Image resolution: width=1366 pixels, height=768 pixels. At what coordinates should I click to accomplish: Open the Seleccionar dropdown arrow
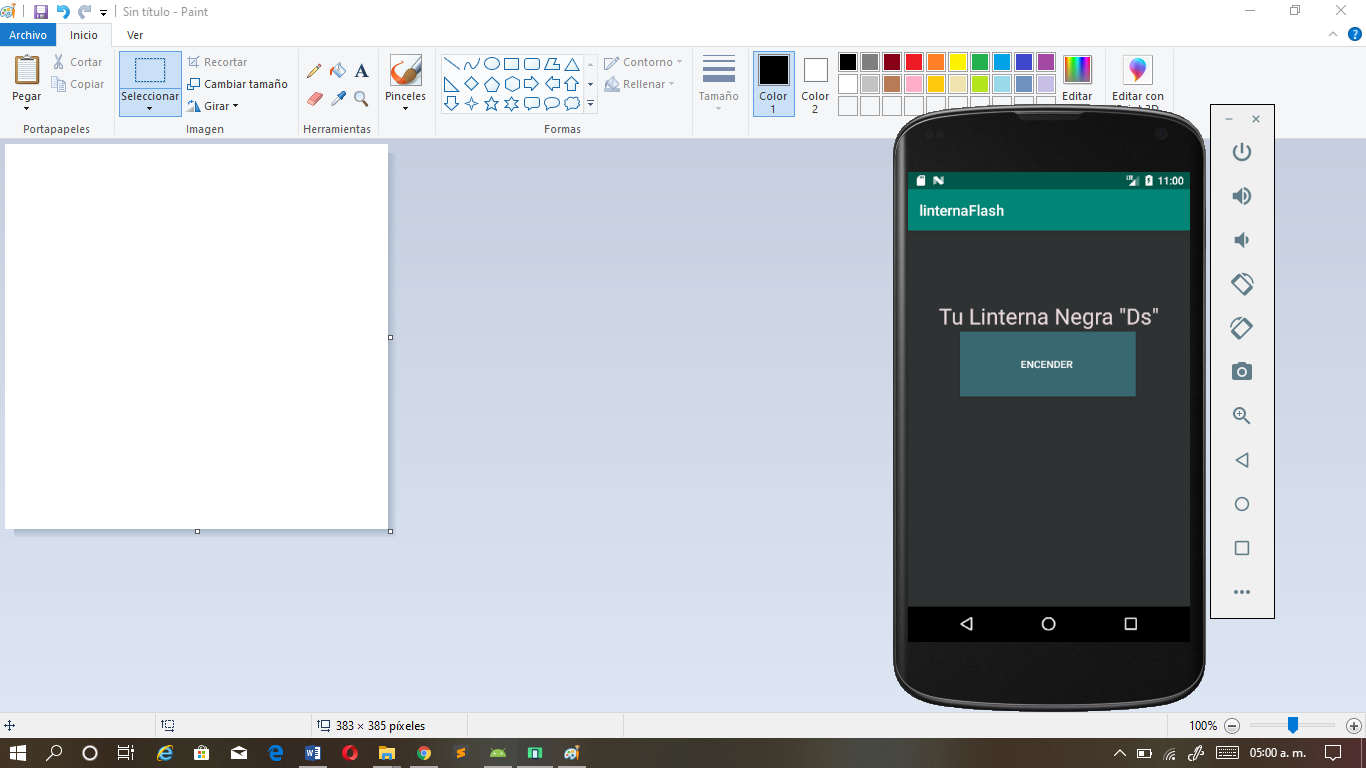[x=150, y=109]
